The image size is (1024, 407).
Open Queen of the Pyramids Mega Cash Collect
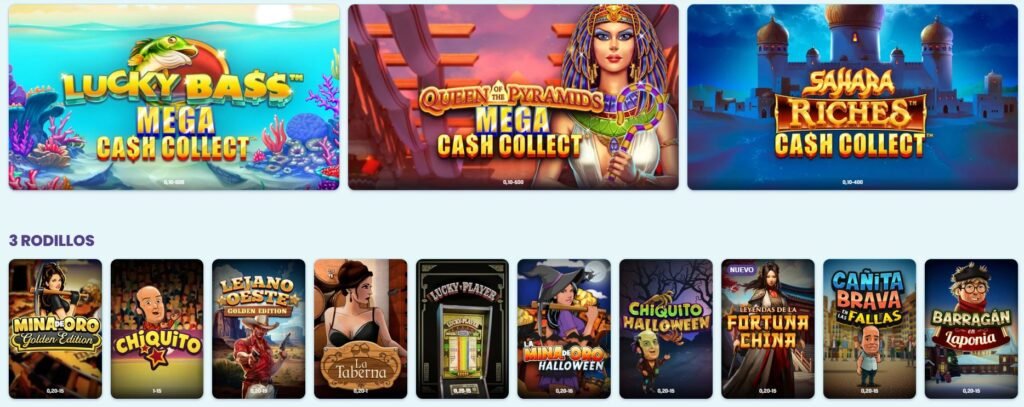click(x=513, y=97)
